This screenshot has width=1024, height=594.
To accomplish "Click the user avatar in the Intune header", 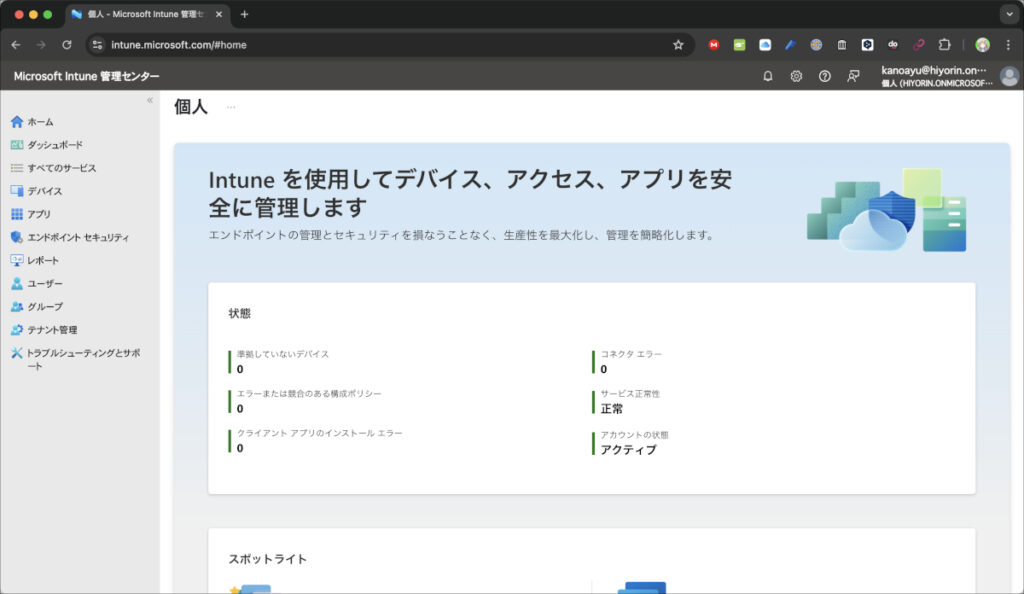I will click(x=1009, y=76).
